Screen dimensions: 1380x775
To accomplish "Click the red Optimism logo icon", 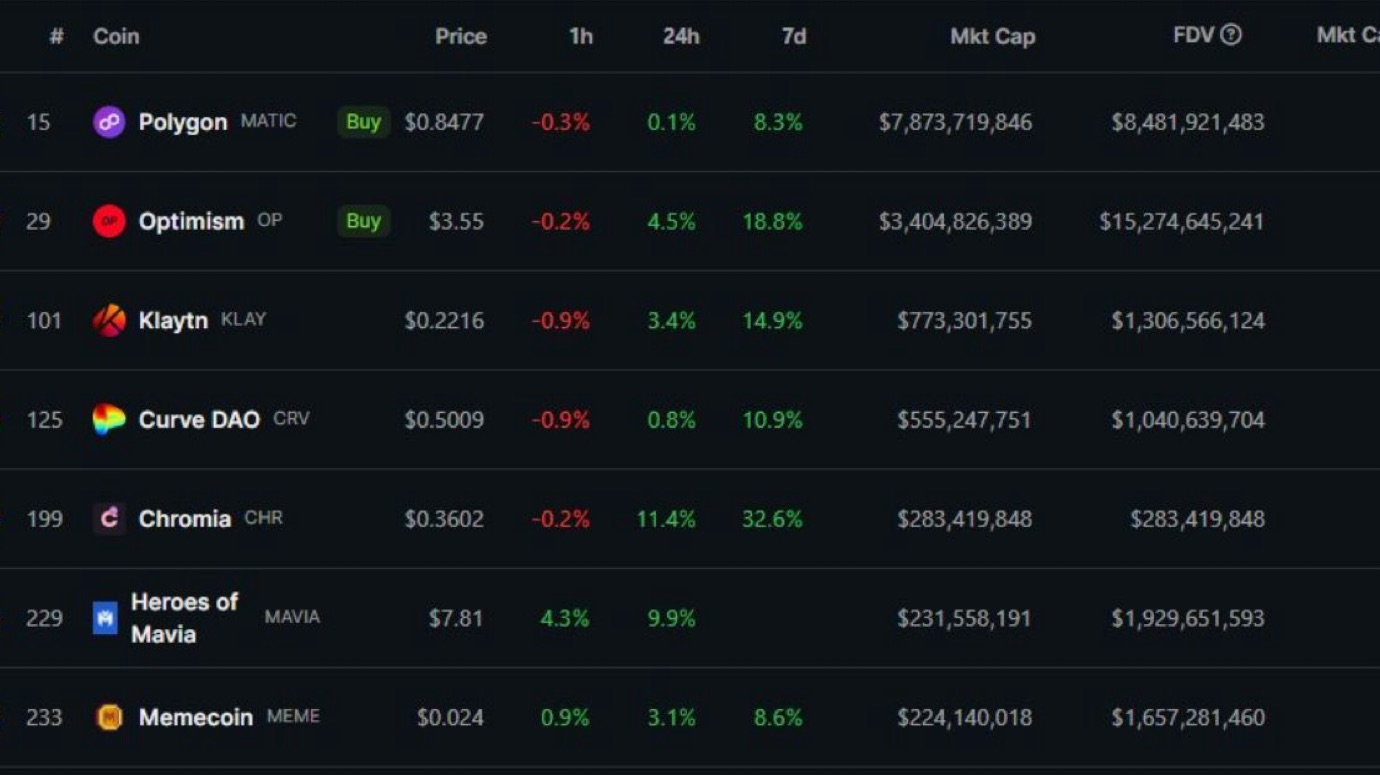I will click(109, 221).
